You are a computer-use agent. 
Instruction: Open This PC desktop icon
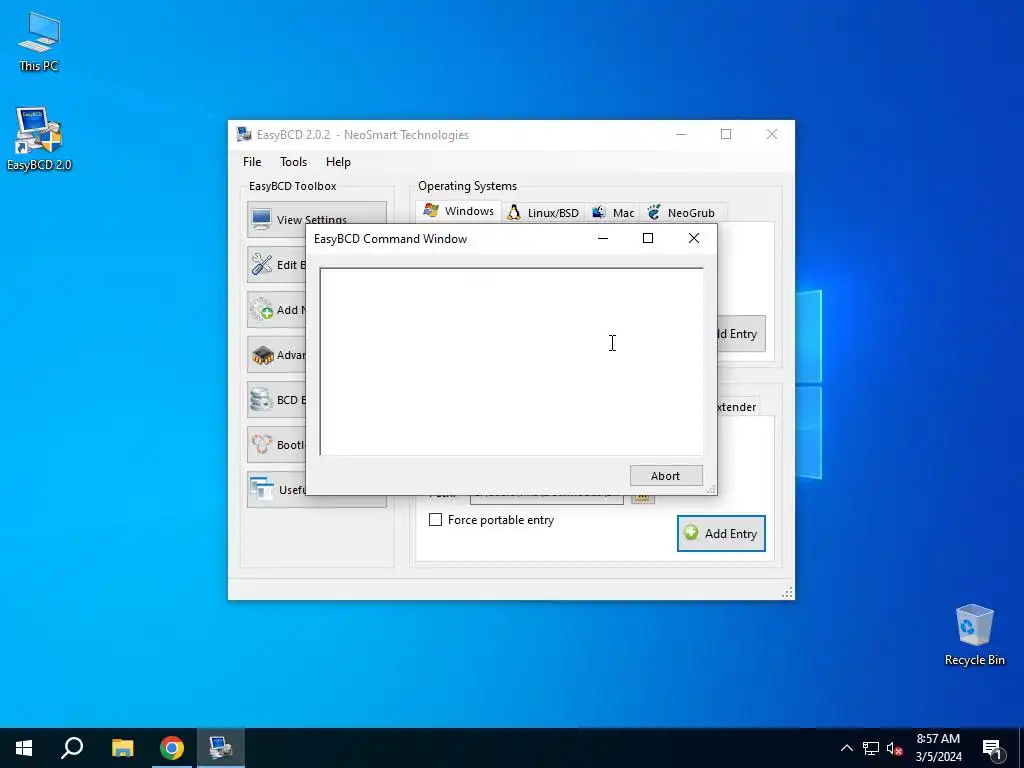(x=39, y=42)
